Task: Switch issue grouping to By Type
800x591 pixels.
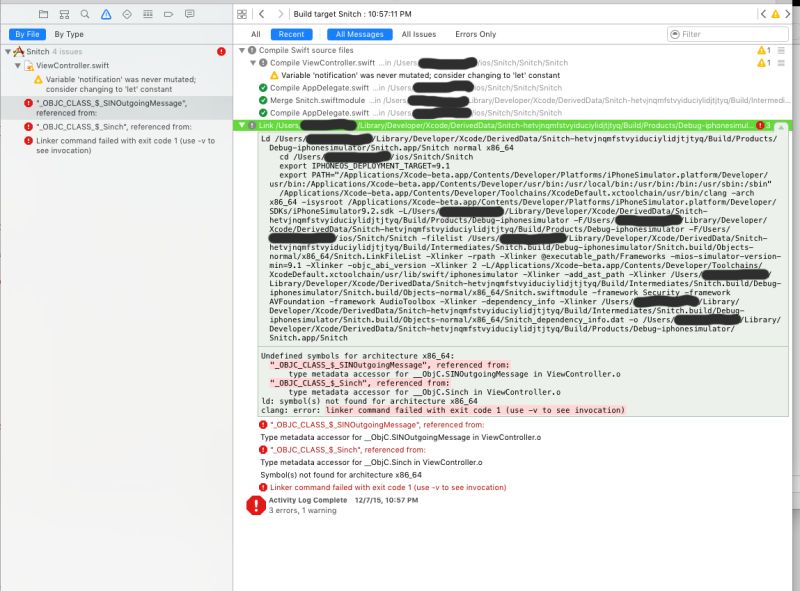Action: [x=68, y=34]
